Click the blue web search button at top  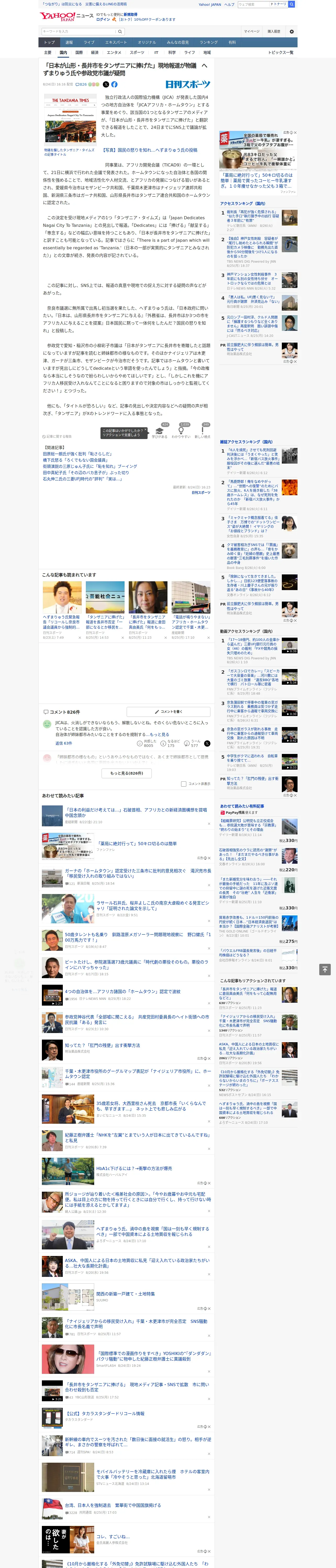click(x=292, y=4)
